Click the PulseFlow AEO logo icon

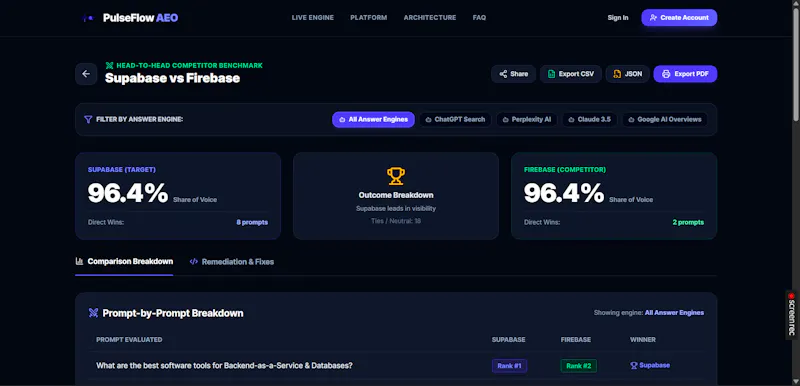[88, 18]
